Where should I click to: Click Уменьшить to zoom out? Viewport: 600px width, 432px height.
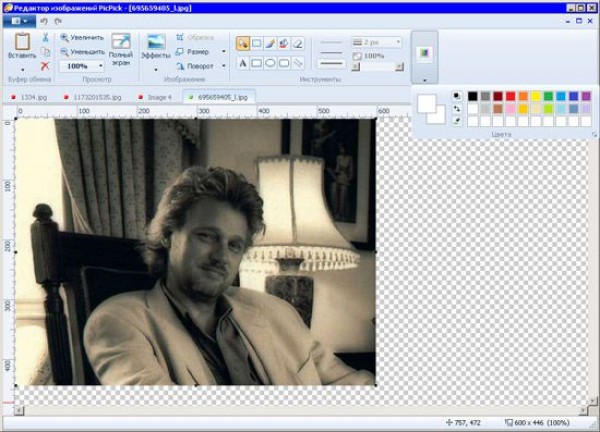coord(82,52)
